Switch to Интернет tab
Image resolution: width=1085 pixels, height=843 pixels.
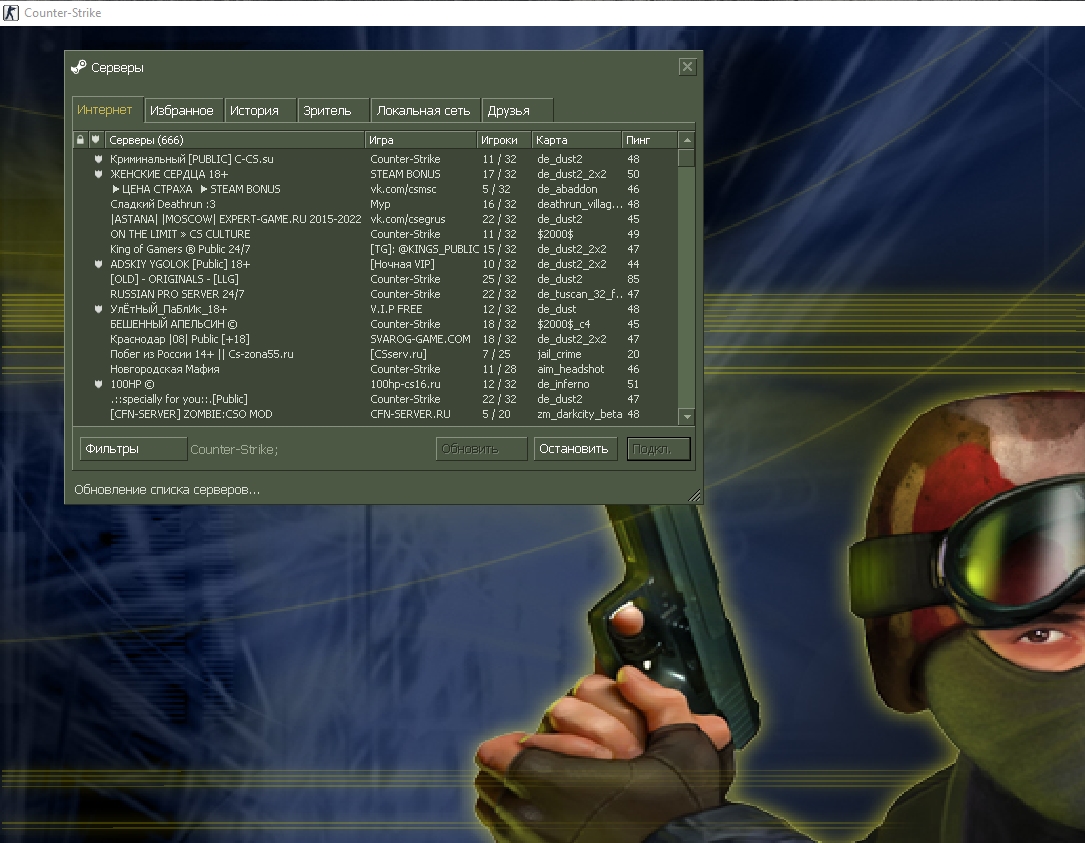[x=107, y=110]
